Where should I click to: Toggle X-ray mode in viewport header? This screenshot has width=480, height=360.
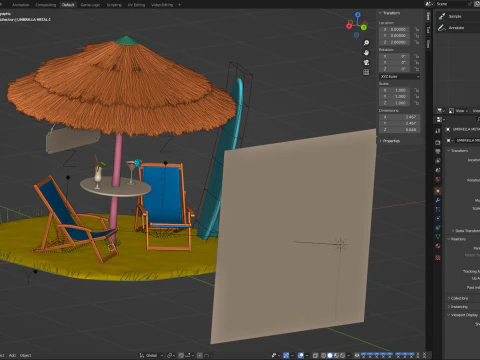[x=315, y=355]
